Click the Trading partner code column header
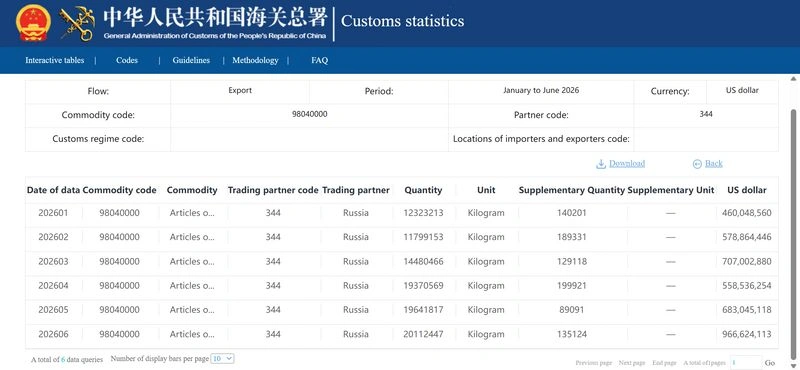The image size is (800, 370). (273, 190)
